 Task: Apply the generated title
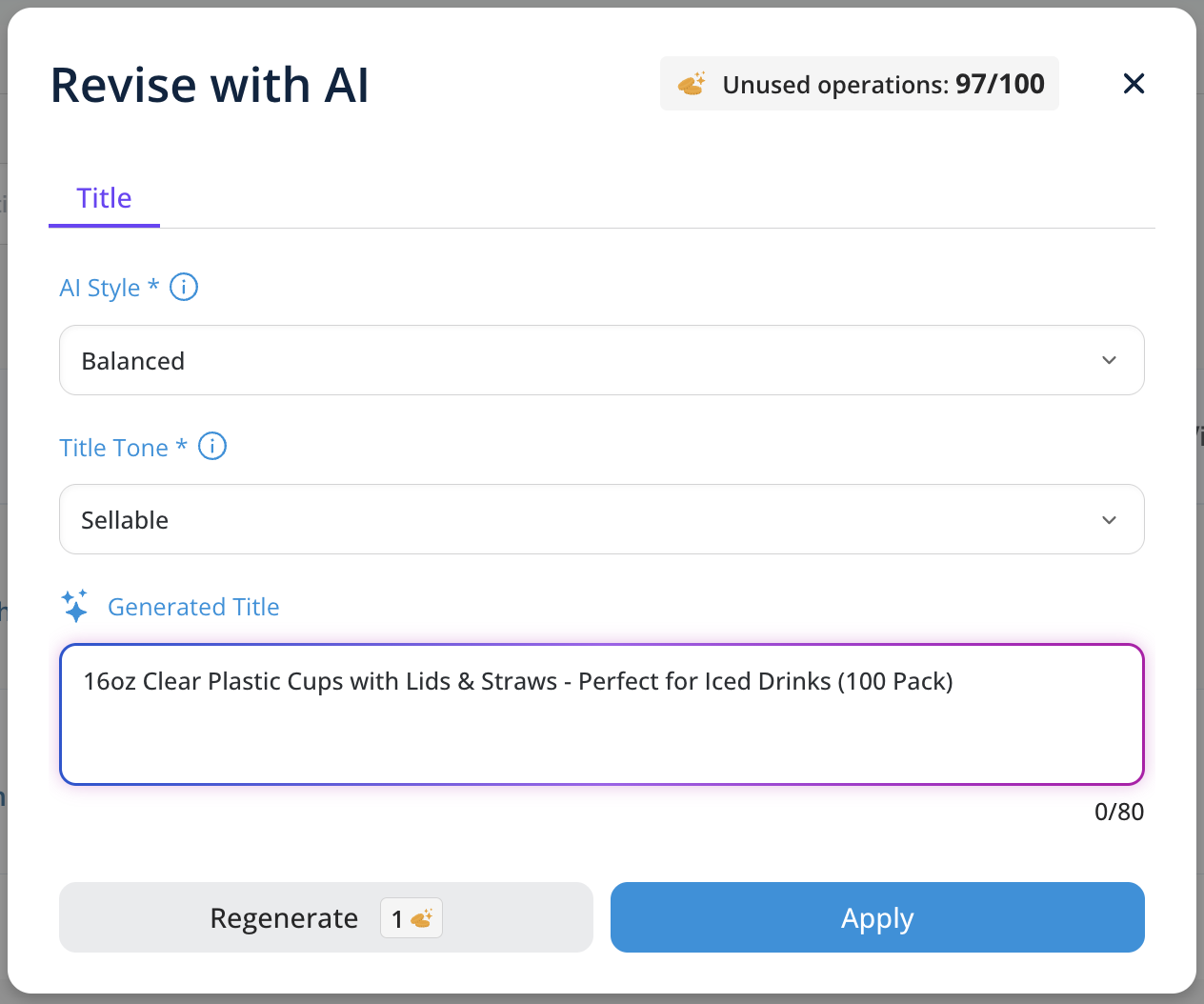pyautogui.click(x=877, y=917)
